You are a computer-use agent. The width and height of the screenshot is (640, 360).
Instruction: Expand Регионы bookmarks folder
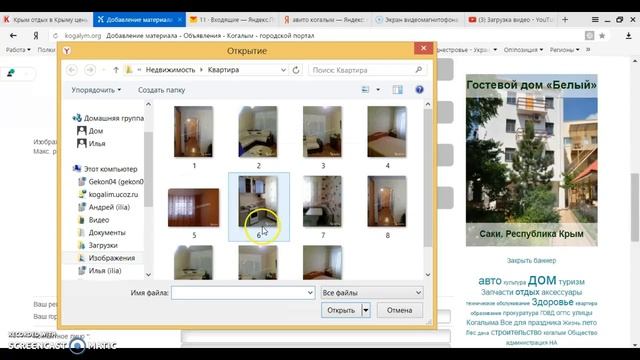point(564,50)
